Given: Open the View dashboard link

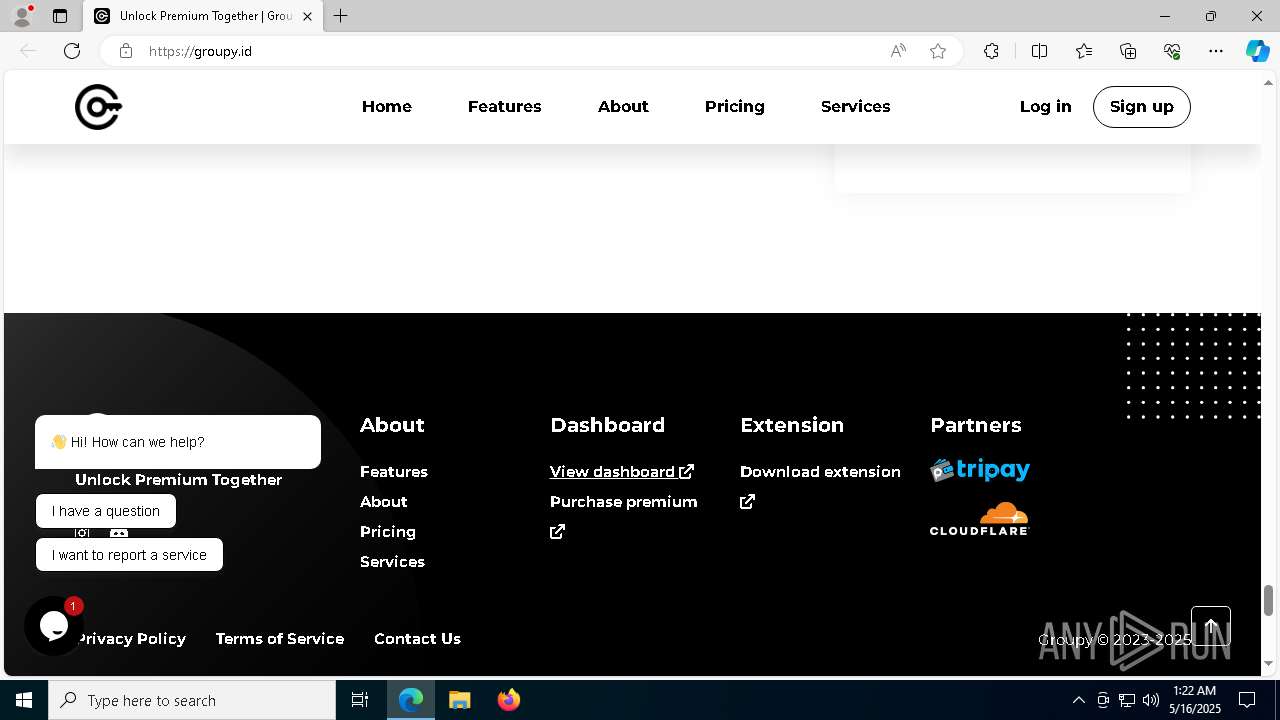Looking at the screenshot, I should (621, 471).
